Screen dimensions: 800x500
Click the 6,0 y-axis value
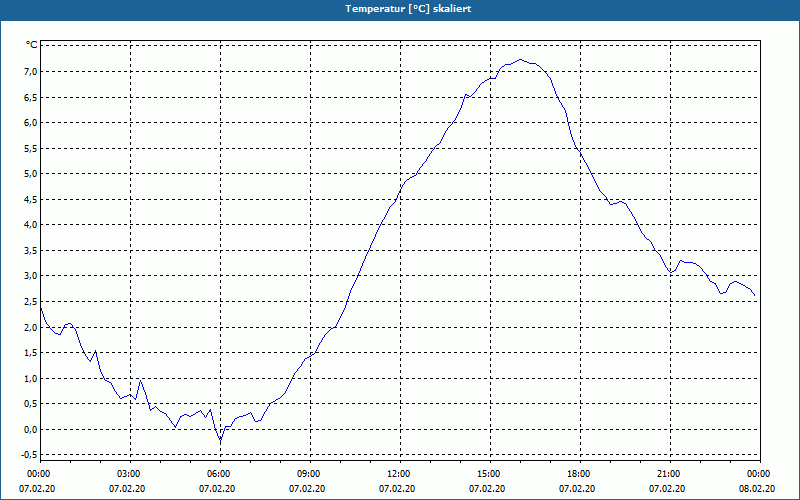click(31, 122)
